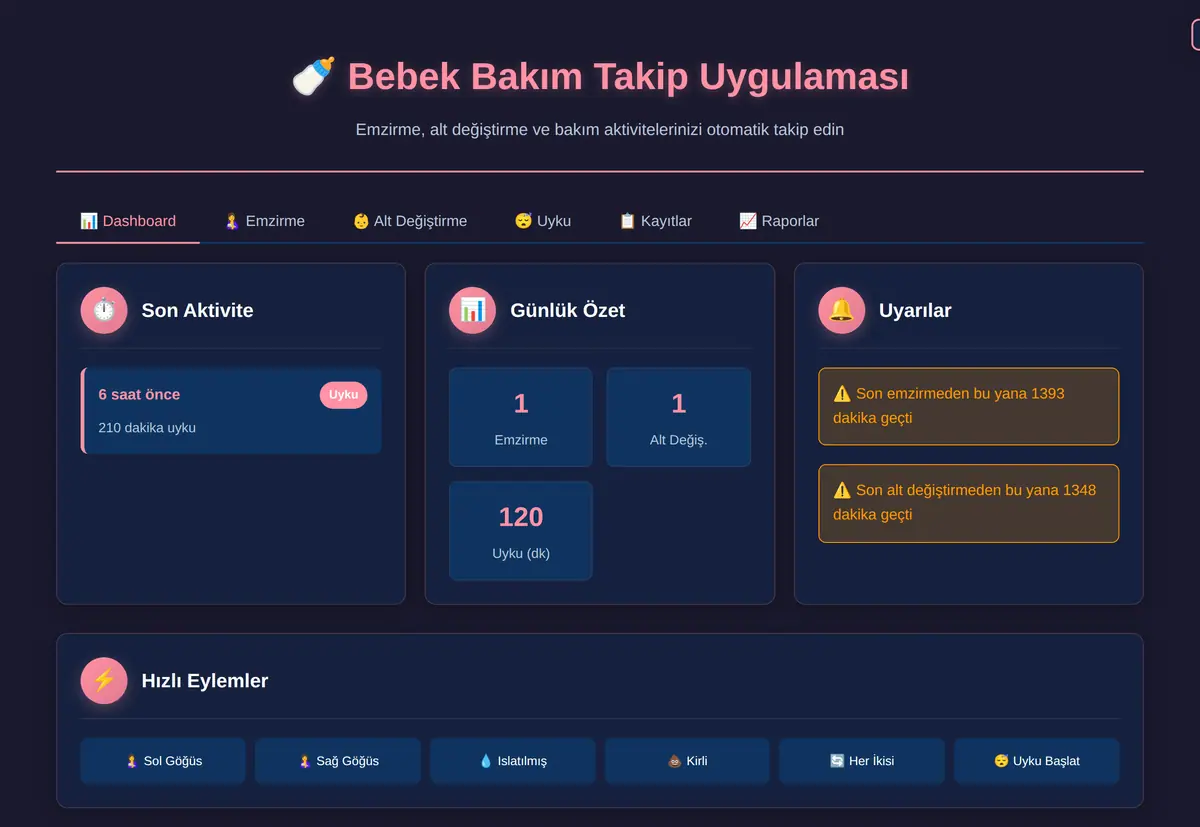Click the 210 dakika uyku text
This screenshot has height=827, width=1200.
tap(147, 428)
